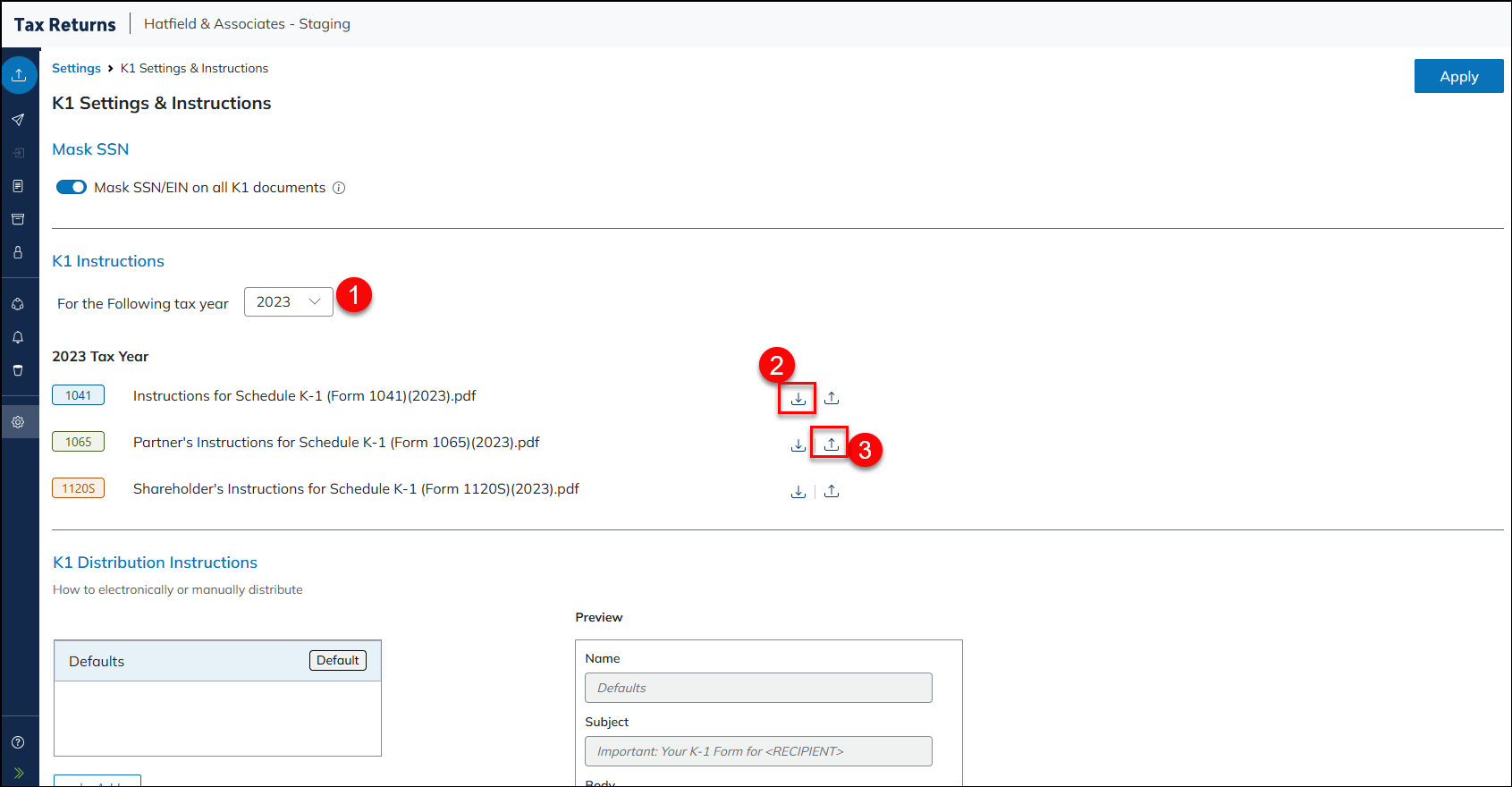Viewport: 1512px width, 787px height.
Task: Click the Apply button
Action: click(1458, 77)
